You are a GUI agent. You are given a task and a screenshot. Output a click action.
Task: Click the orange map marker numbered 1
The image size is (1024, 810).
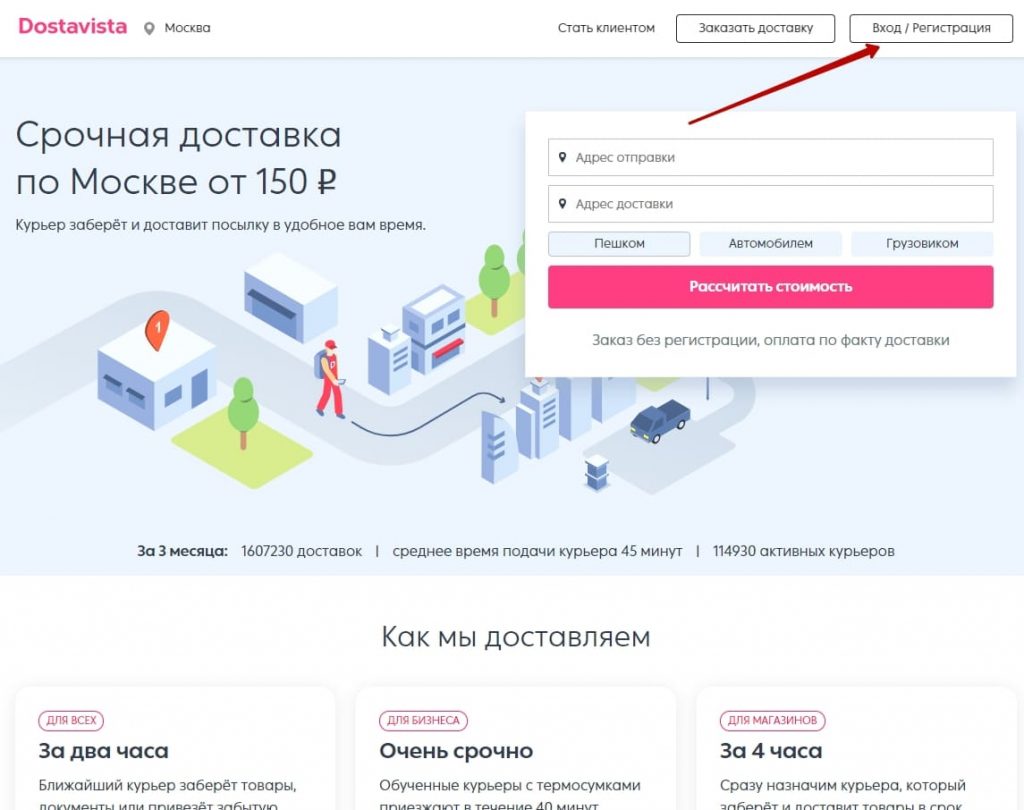157,330
